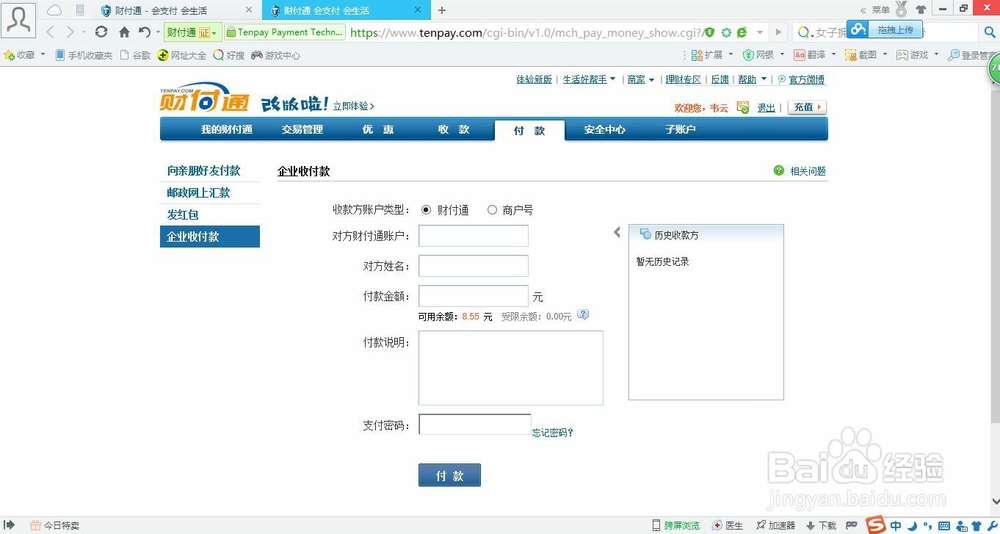Click the moon icon in Sogou input bar

click(913, 526)
